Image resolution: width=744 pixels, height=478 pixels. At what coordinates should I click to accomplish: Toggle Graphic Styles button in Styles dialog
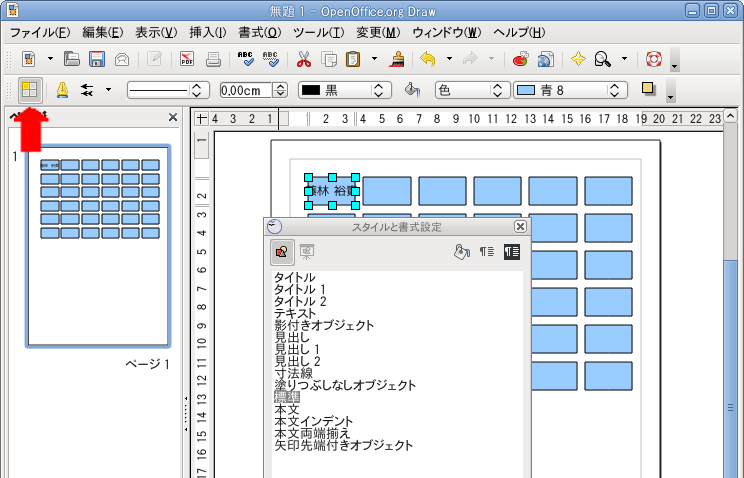click(x=282, y=252)
